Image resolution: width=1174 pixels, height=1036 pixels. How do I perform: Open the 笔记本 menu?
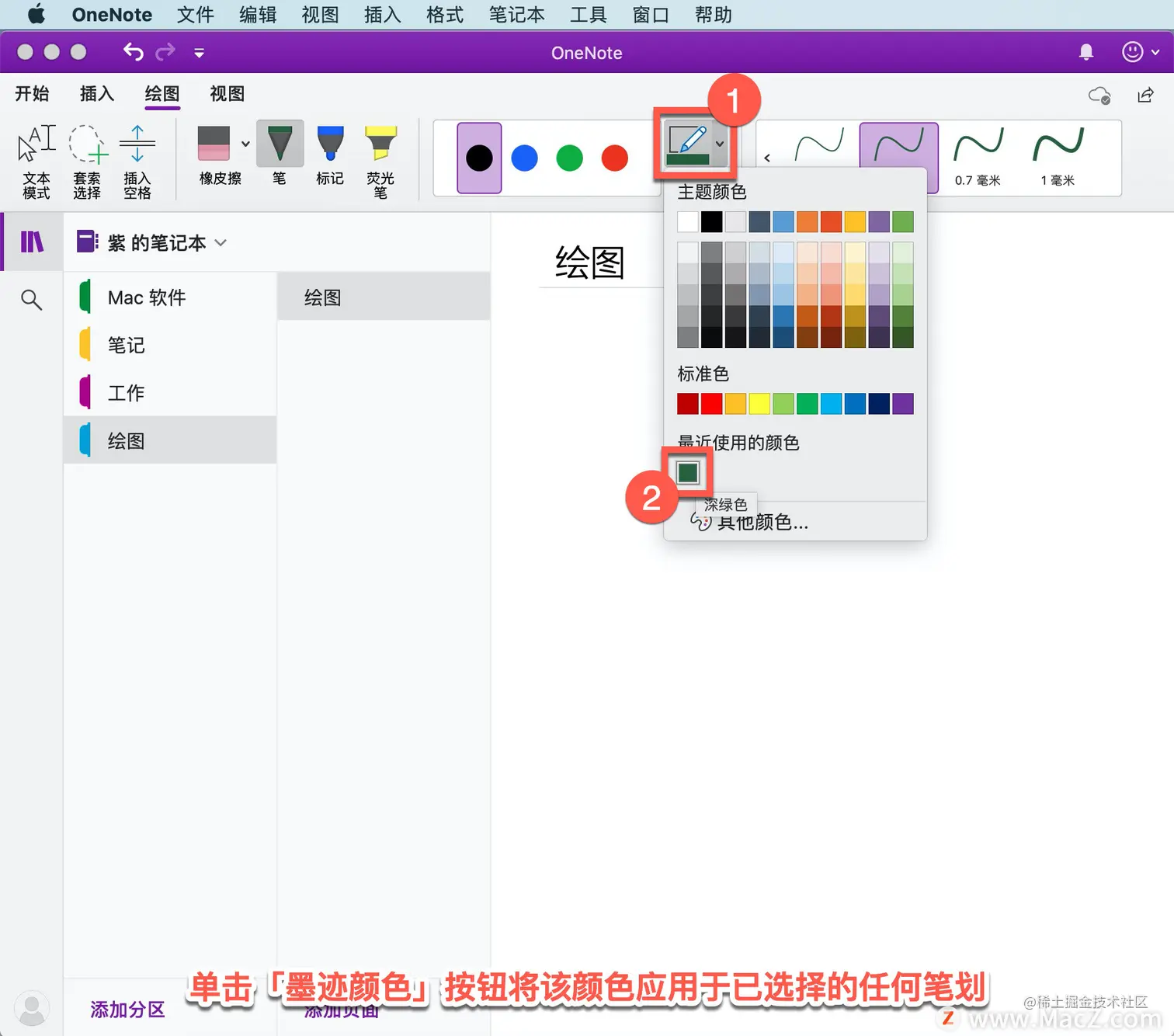(516, 15)
